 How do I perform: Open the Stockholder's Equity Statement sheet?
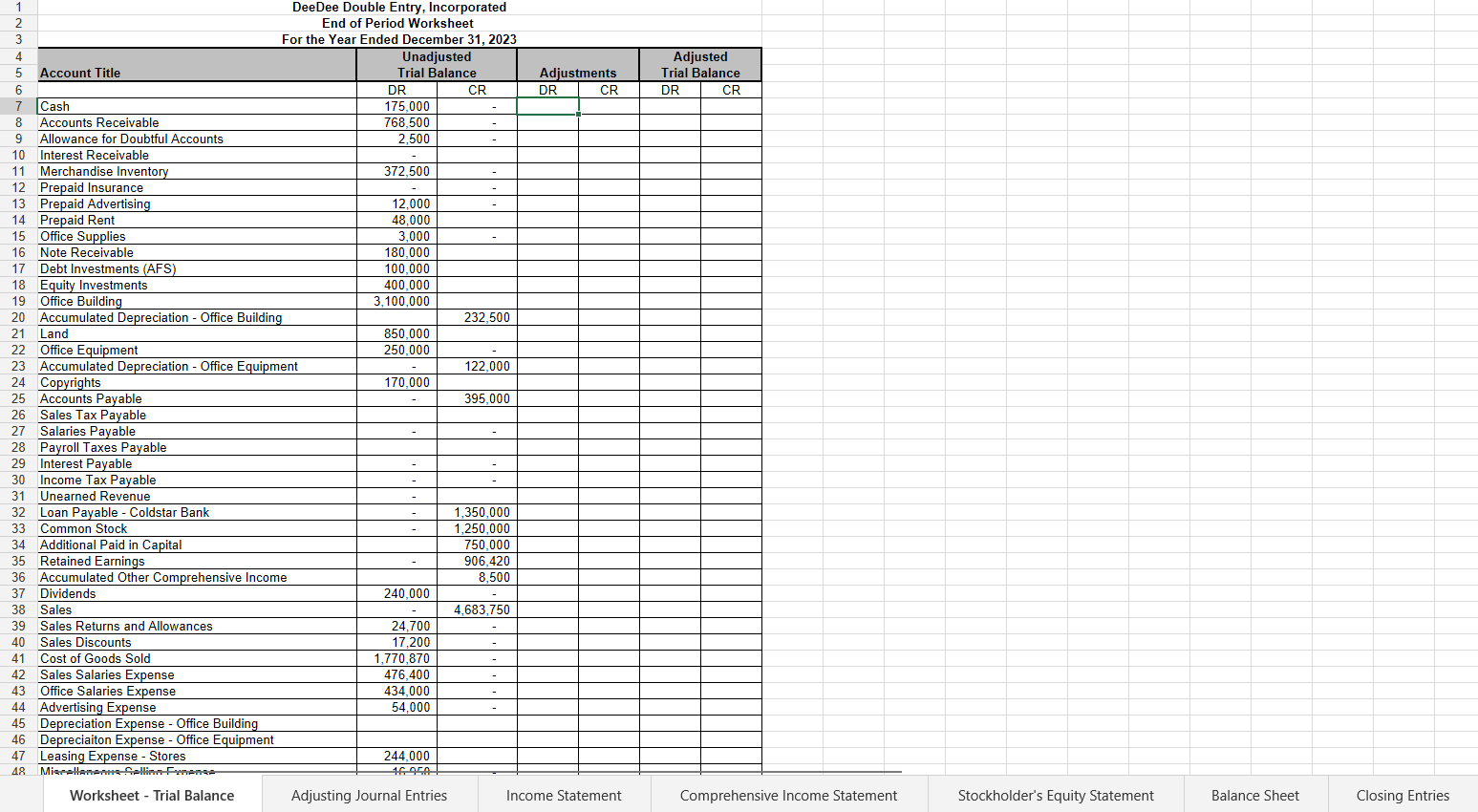click(x=1054, y=795)
